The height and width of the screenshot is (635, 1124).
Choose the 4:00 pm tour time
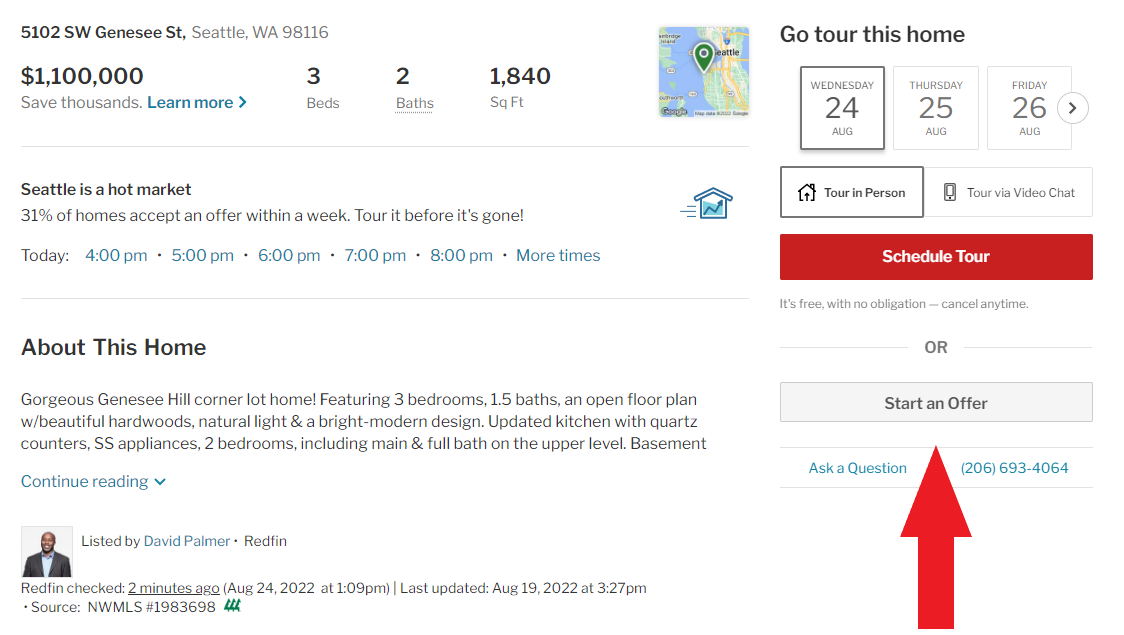[116, 255]
